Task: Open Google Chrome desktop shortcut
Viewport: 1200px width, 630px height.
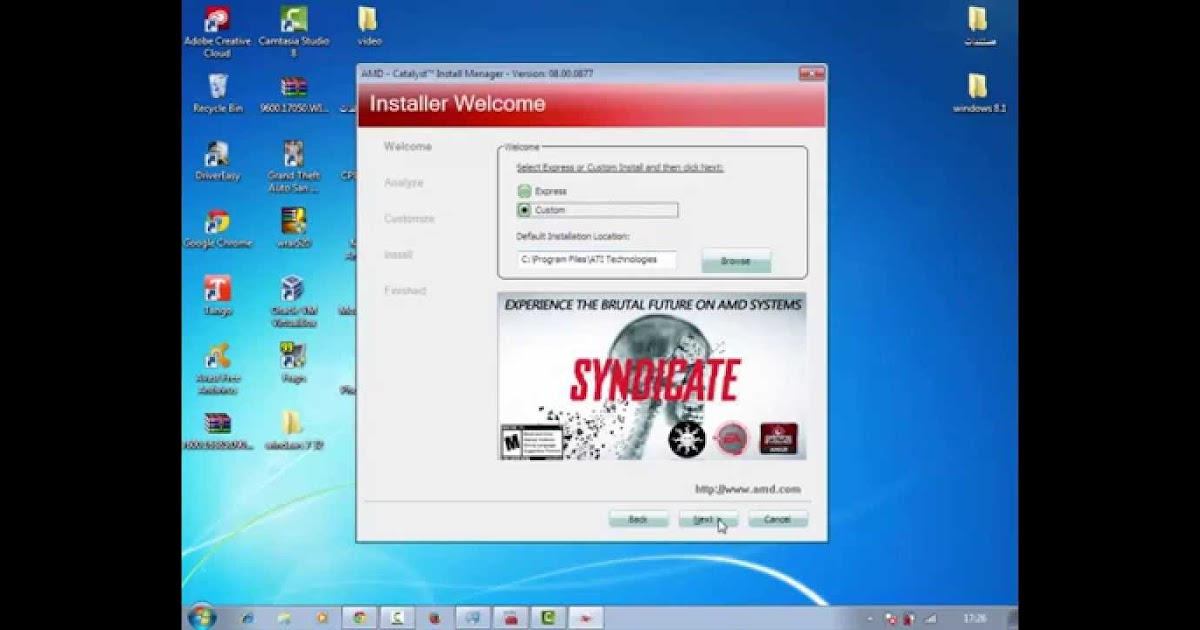Action: 217,228
